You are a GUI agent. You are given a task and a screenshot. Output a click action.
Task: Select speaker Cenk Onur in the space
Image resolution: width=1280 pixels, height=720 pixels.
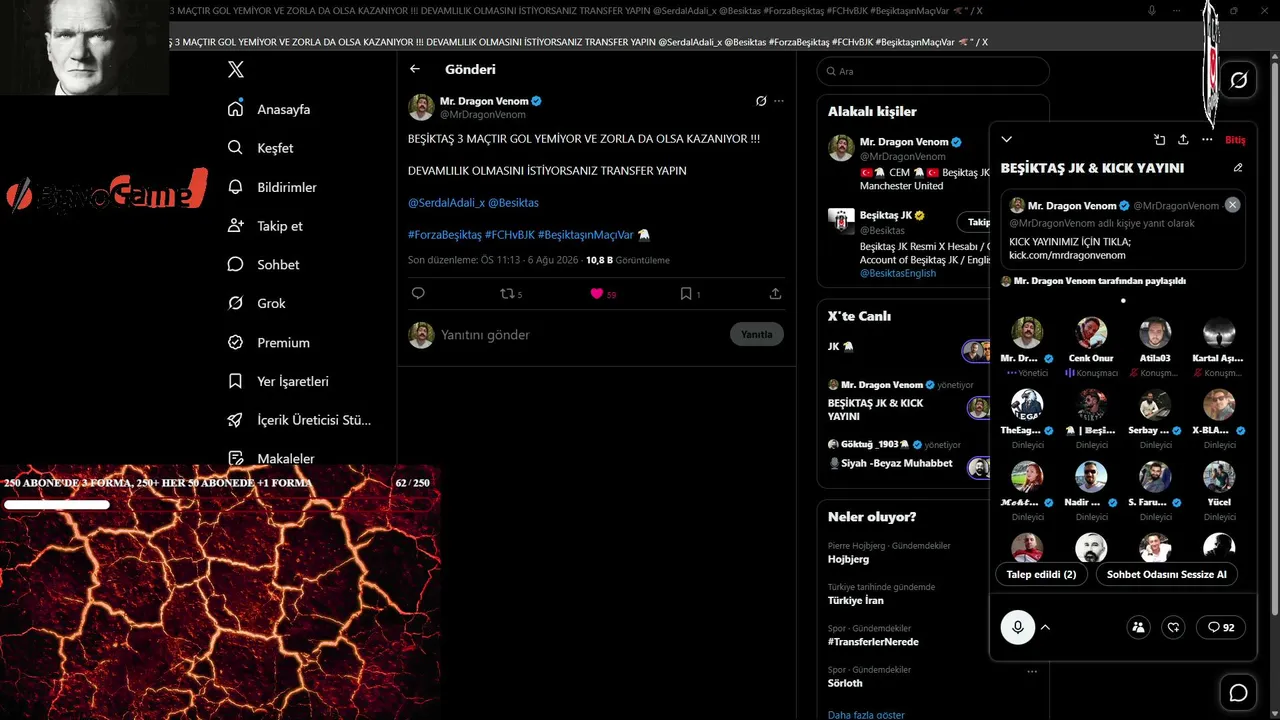coord(1091,333)
